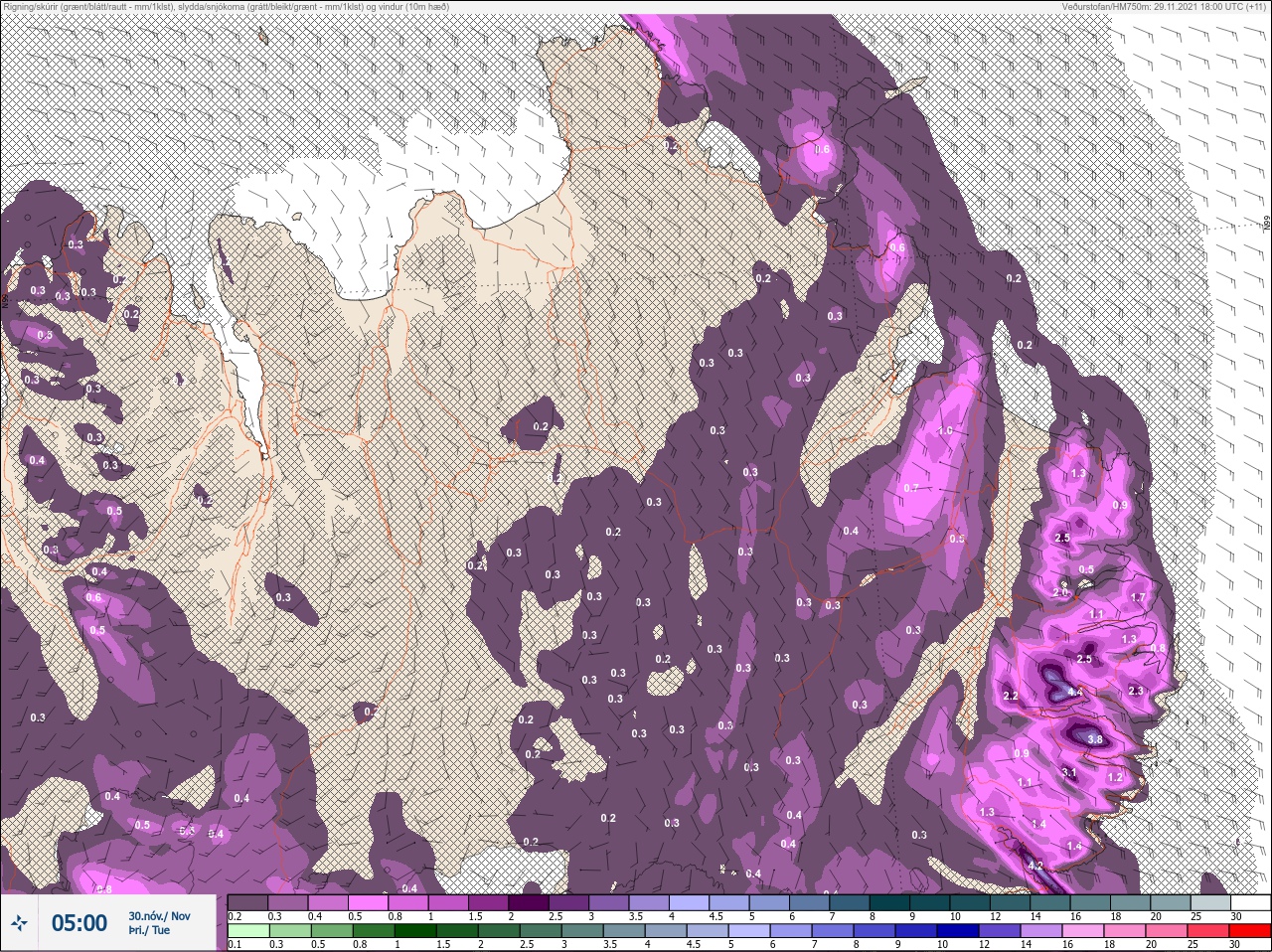
Task: Select the dark green 1 swatch in the lower legend row
Action: click(413, 931)
